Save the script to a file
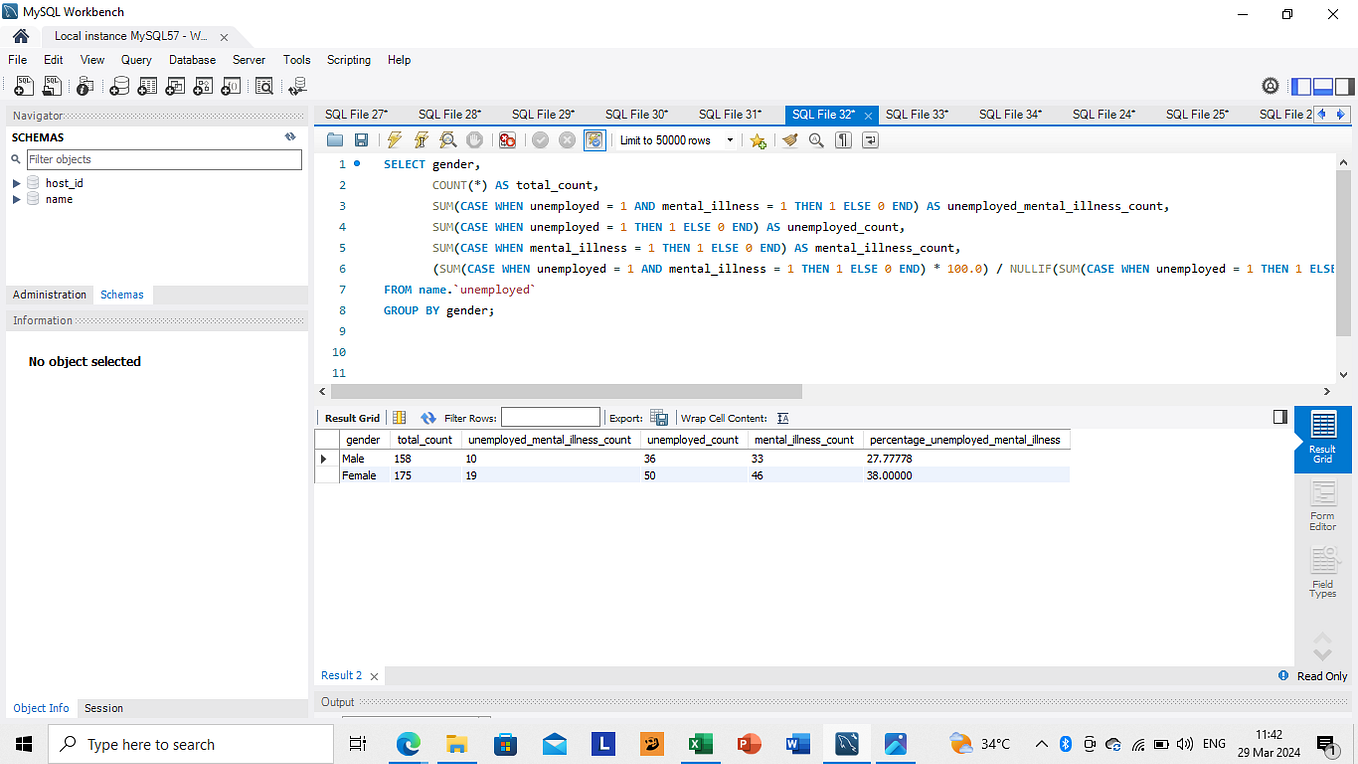This screenshot has width=1358, height=764. coord(361,140)
